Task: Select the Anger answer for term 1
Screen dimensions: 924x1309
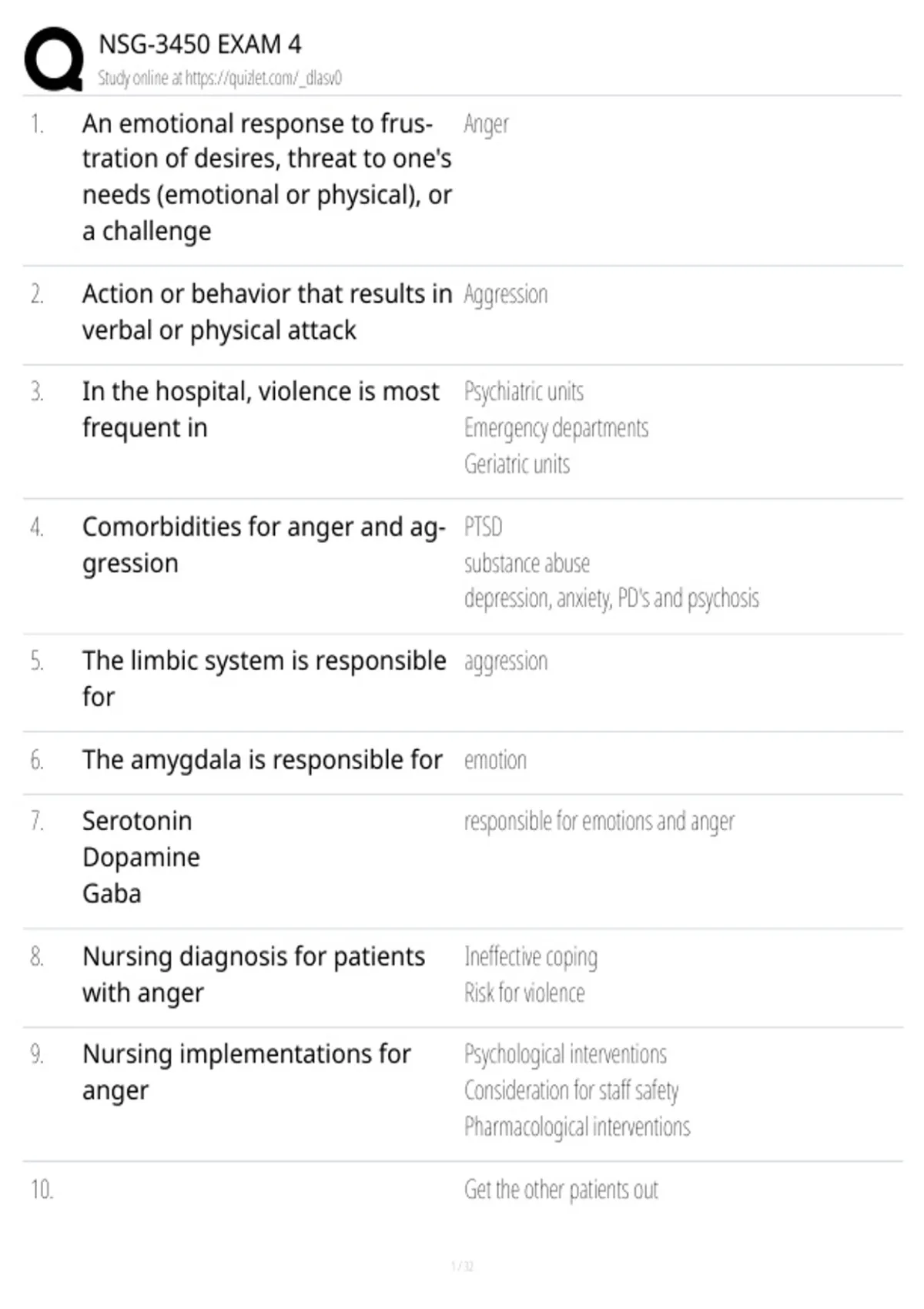Action: click(x=486, y=124)
